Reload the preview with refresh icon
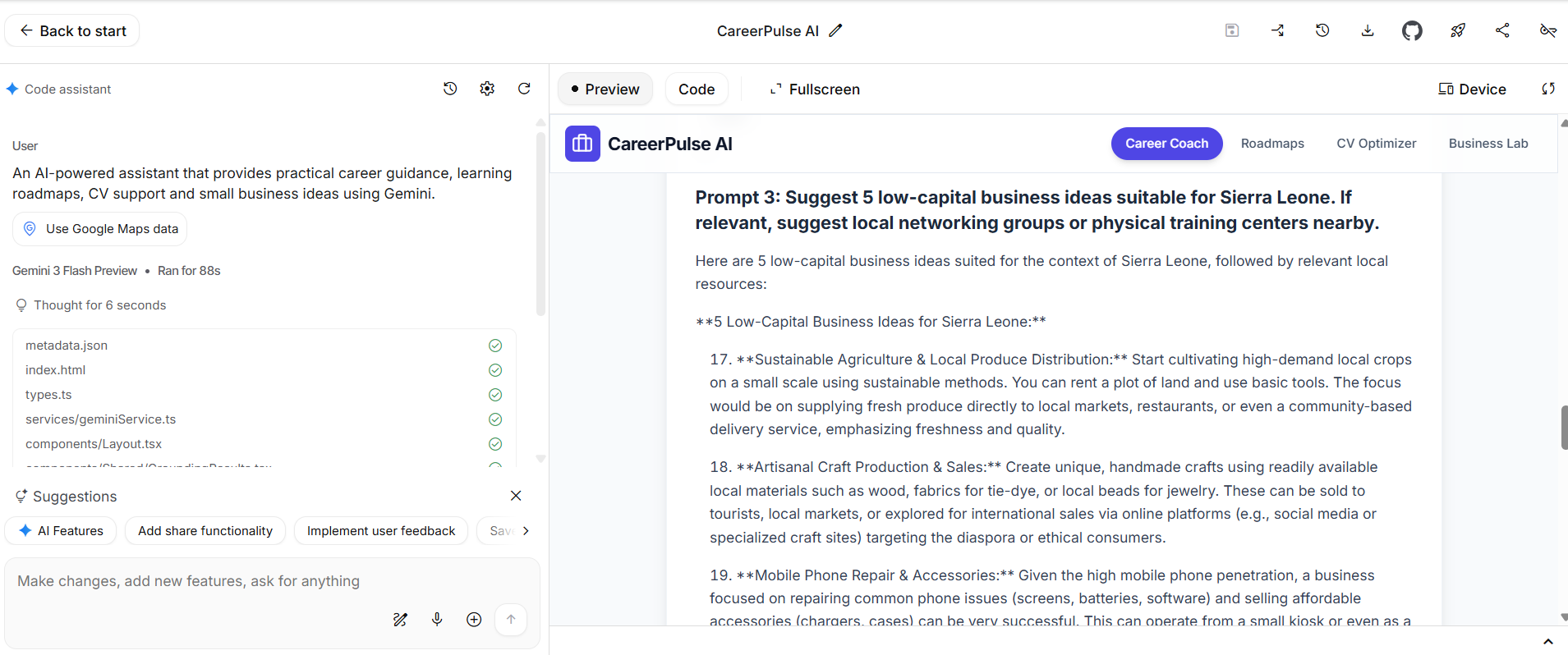The image size is (1568, 655). (x=1548, y=89)
